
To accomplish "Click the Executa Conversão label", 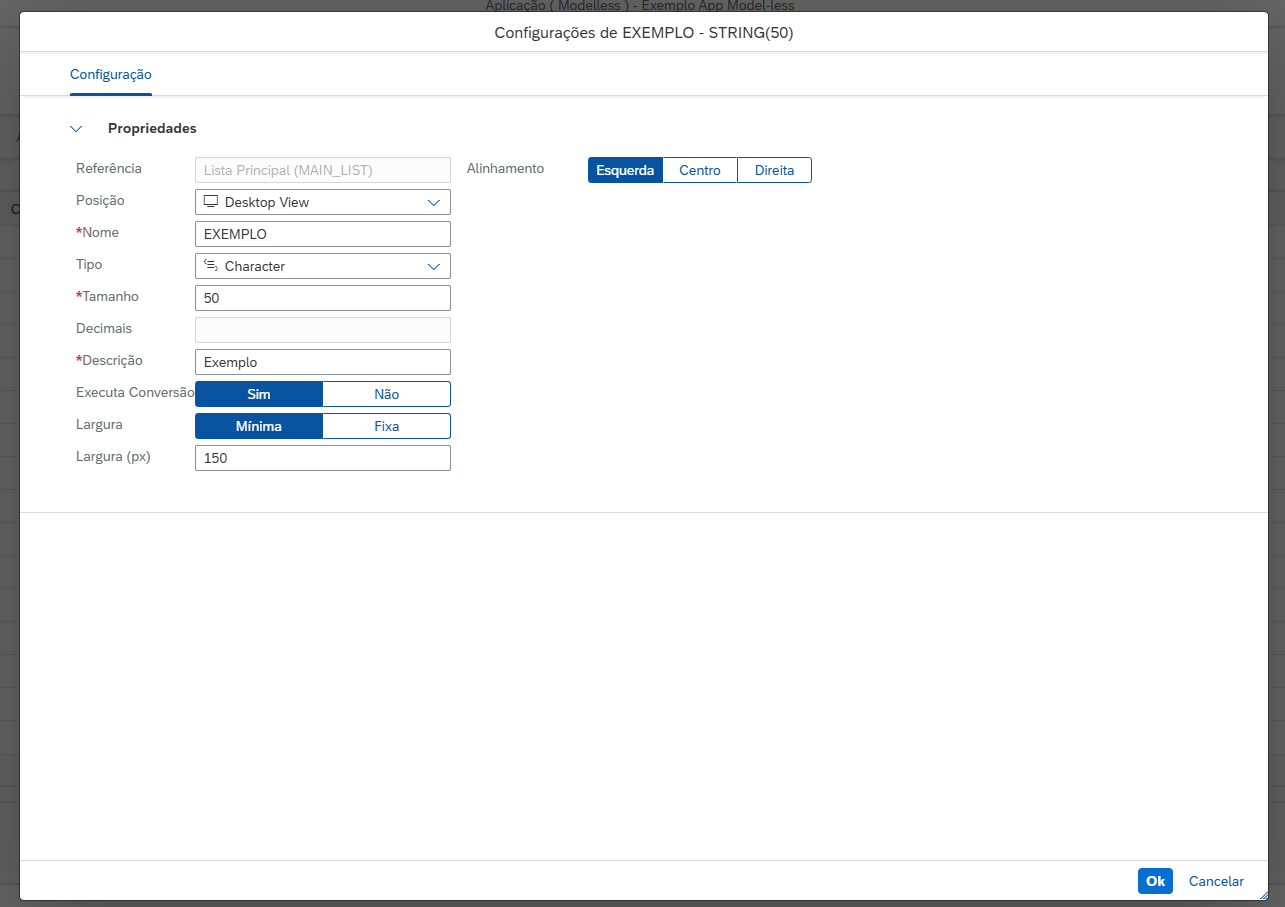I will point(135,392).
